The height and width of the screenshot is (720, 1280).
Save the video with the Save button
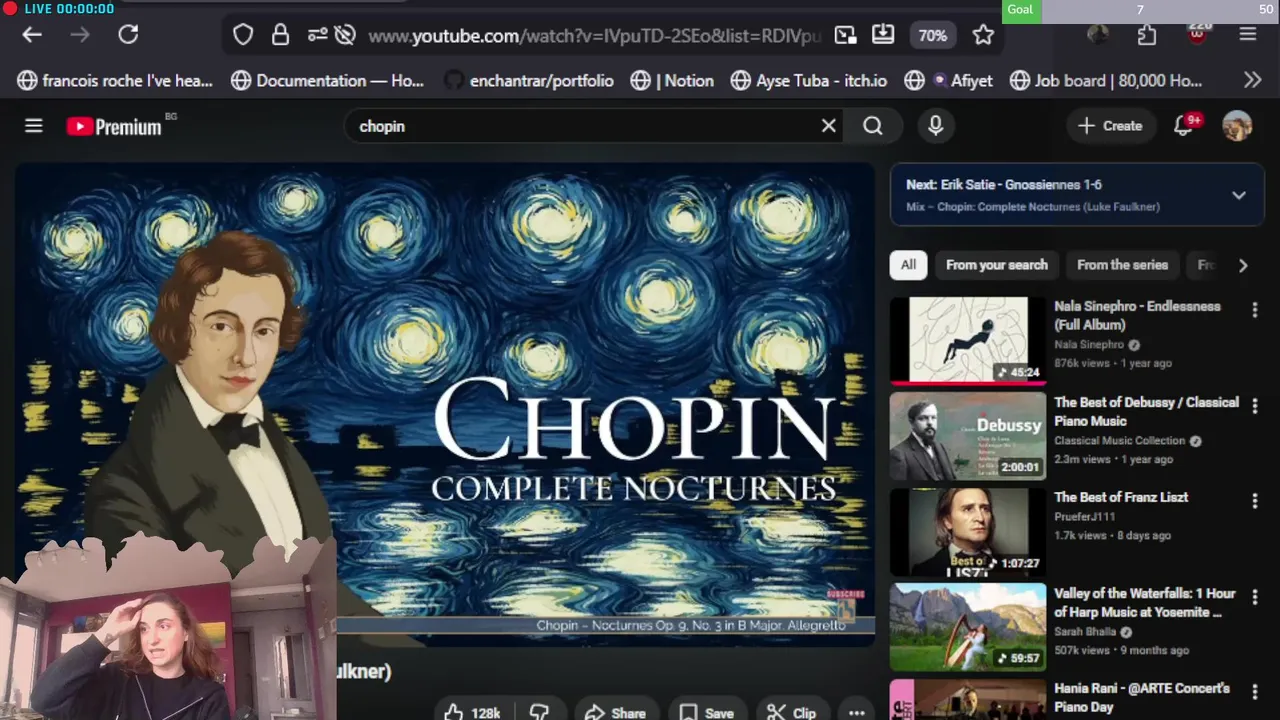[x=707, y=712]
